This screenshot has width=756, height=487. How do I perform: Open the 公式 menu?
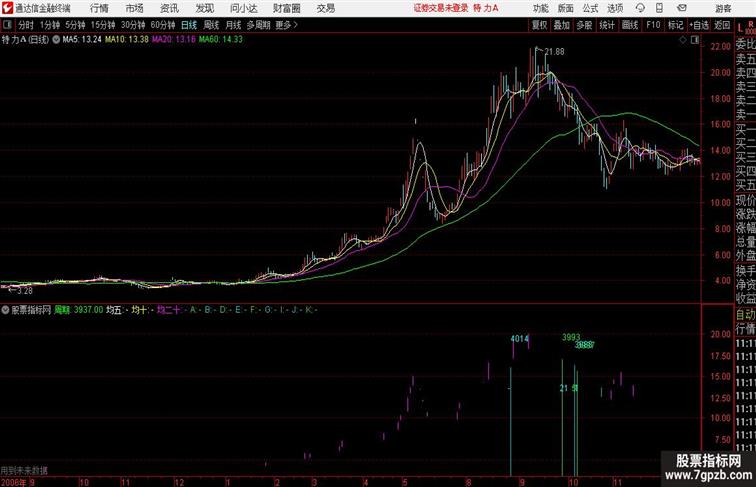coord(590,8)
